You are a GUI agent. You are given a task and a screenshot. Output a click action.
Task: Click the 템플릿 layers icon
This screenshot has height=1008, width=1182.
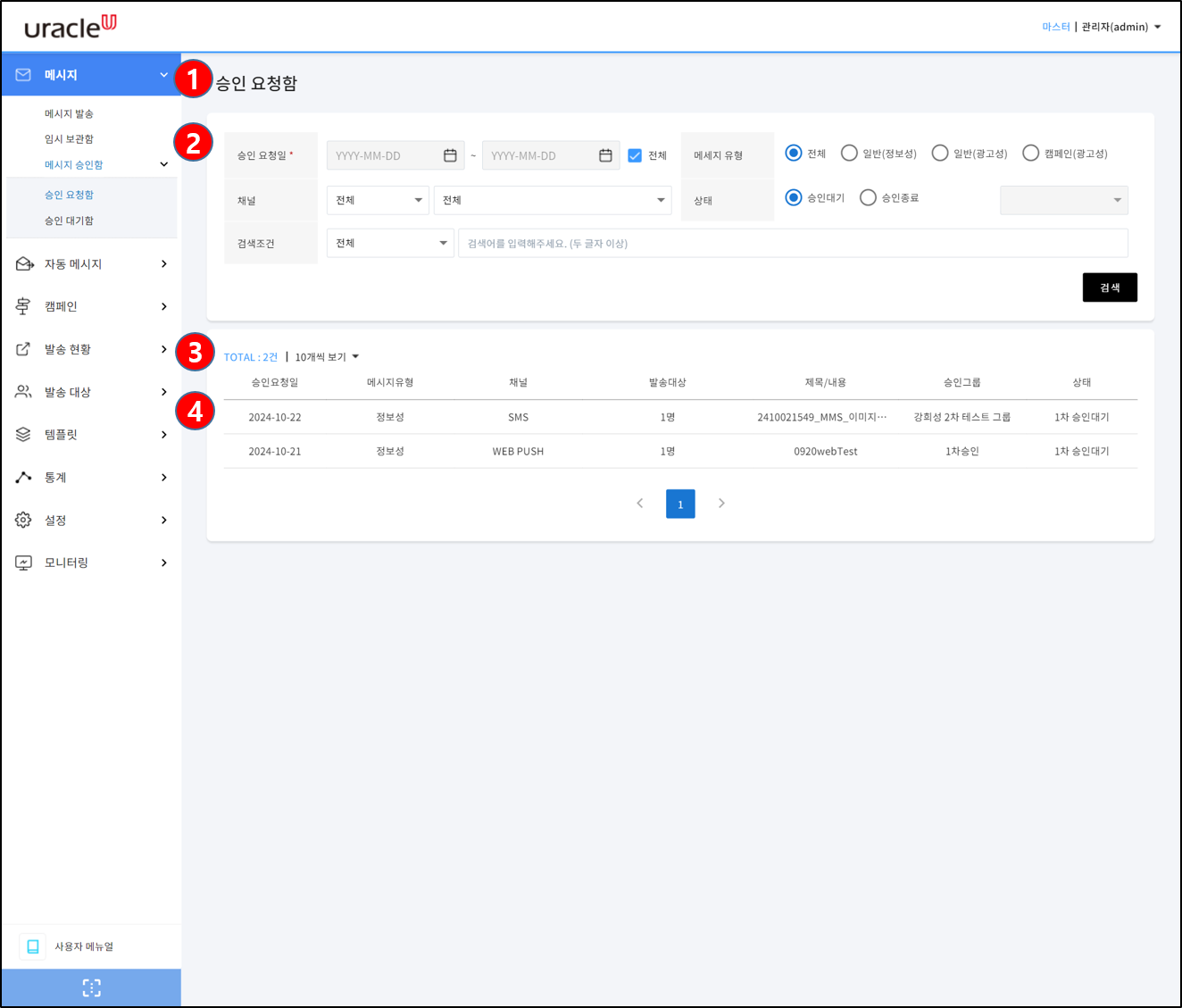point(23,435)
